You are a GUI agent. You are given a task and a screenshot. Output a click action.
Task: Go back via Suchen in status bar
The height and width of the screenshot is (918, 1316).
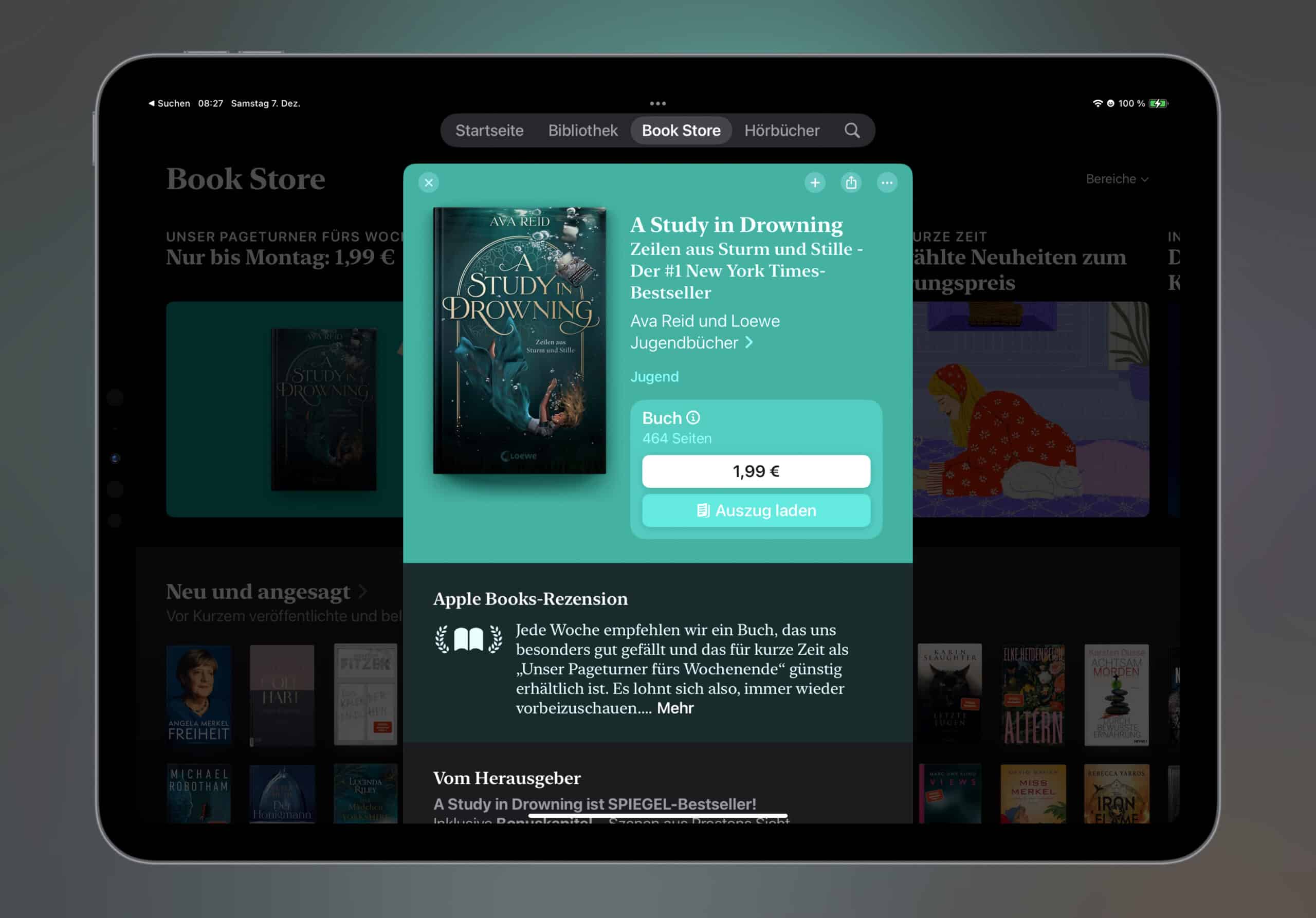coord(169,104)
